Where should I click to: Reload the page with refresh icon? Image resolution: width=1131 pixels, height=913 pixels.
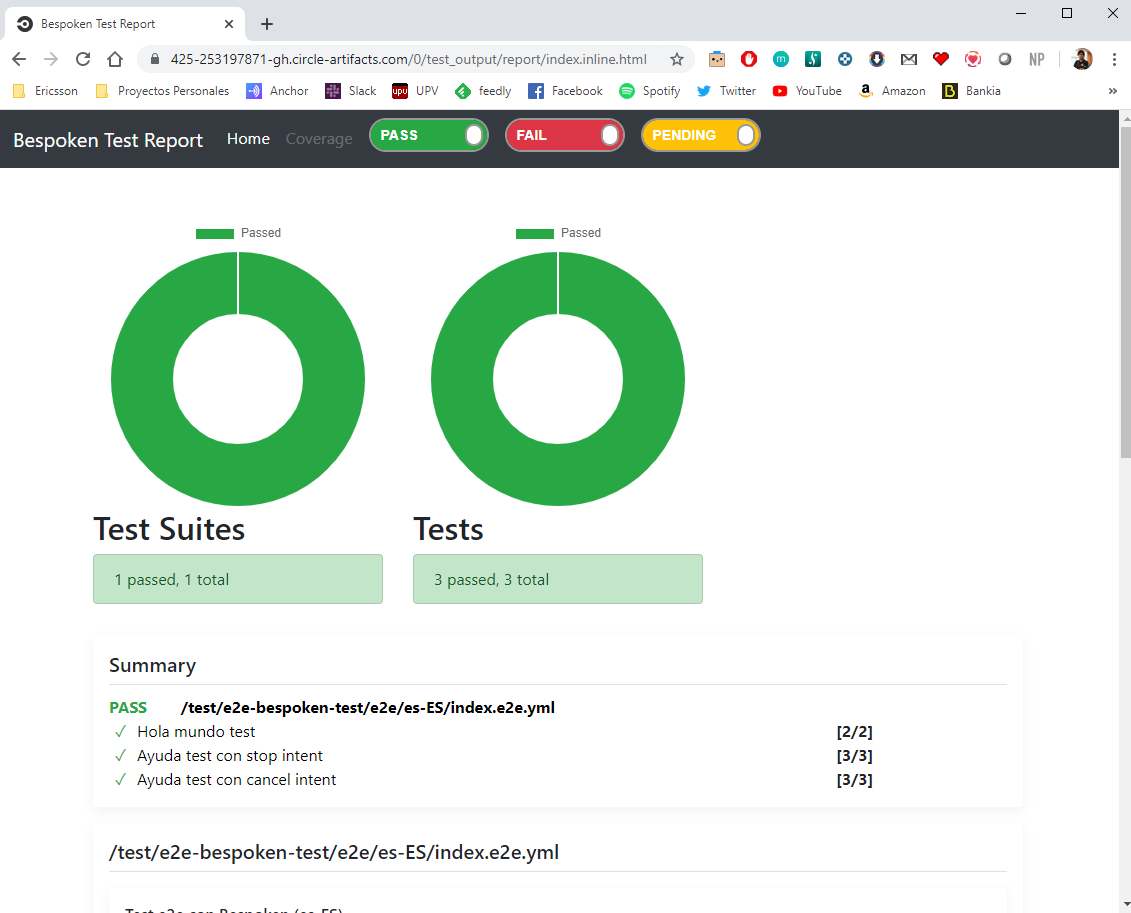[83, 59]
